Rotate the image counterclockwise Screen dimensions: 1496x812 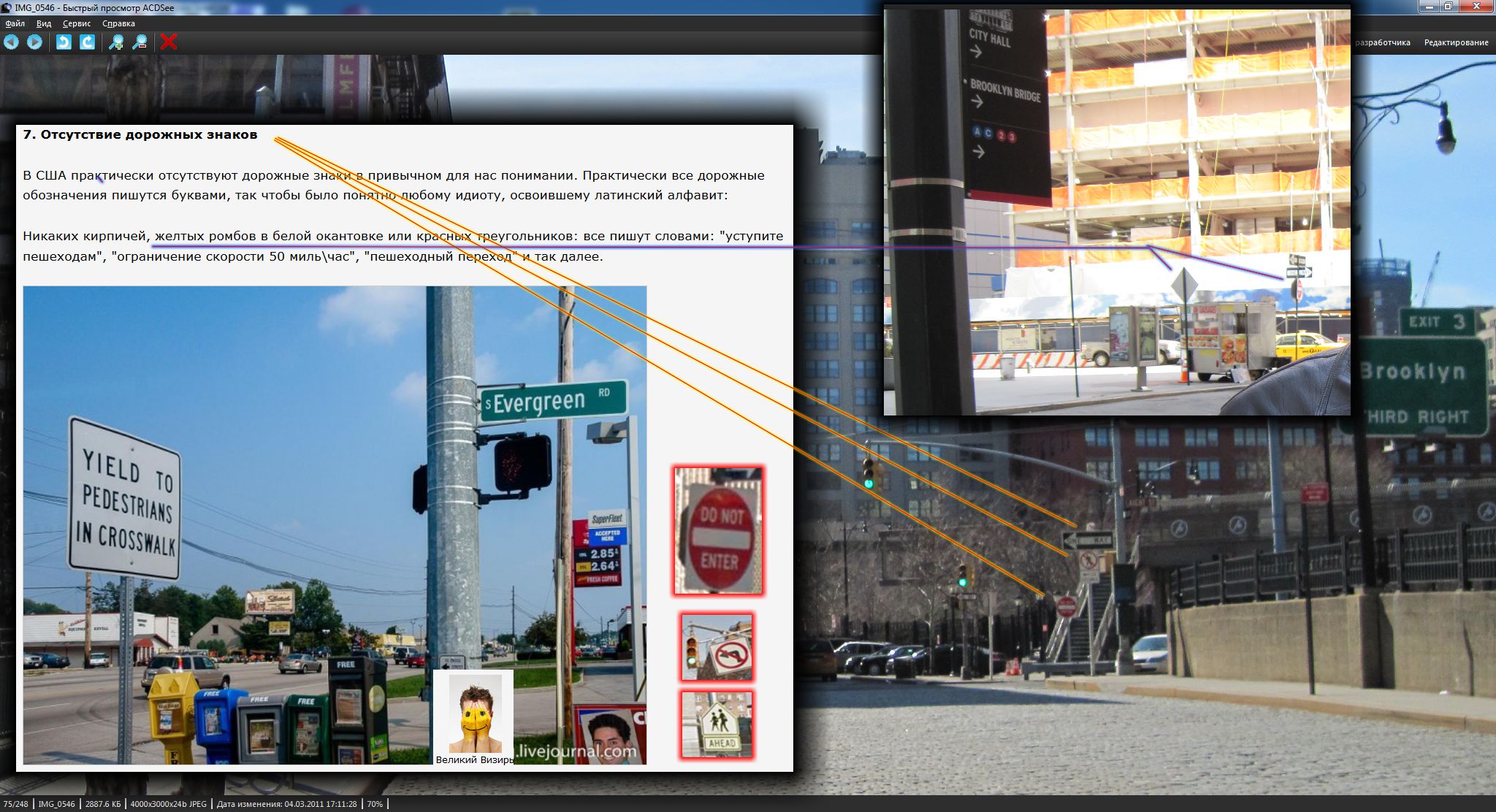click(64, 42)
